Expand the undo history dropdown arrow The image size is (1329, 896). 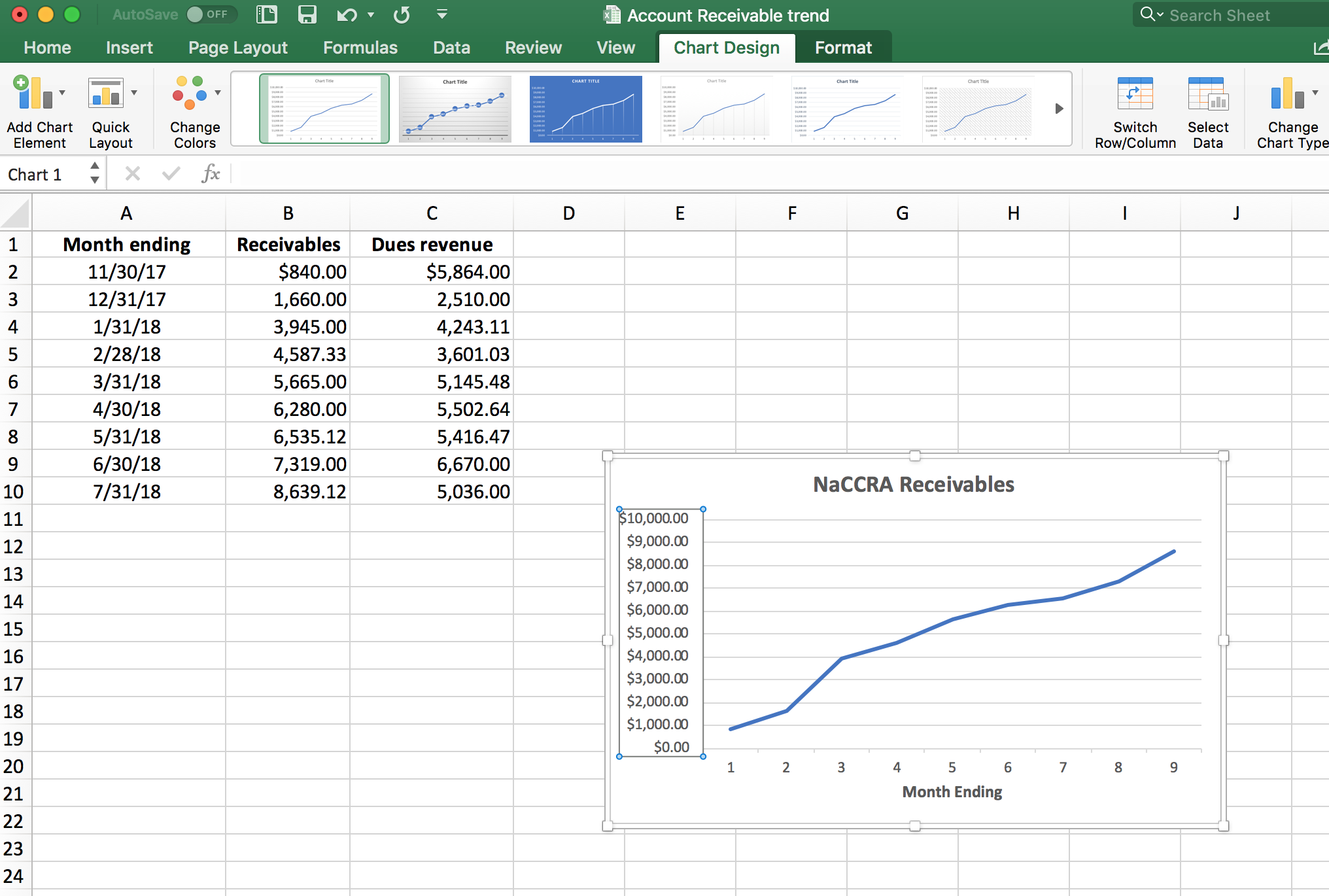(371, 14)
